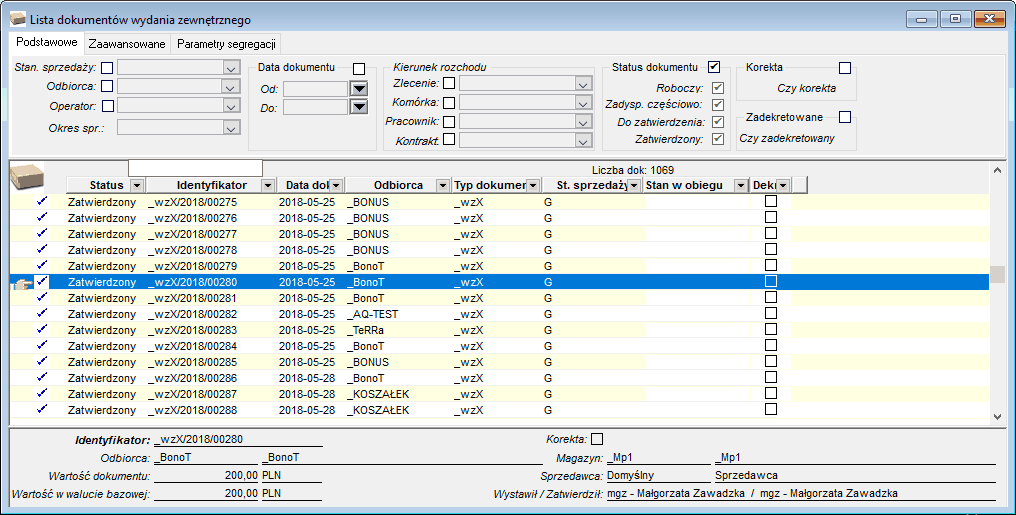1016x515 pixels.
Task: Enable the Pracownik filter checkbox
Action: coord(448,121)
